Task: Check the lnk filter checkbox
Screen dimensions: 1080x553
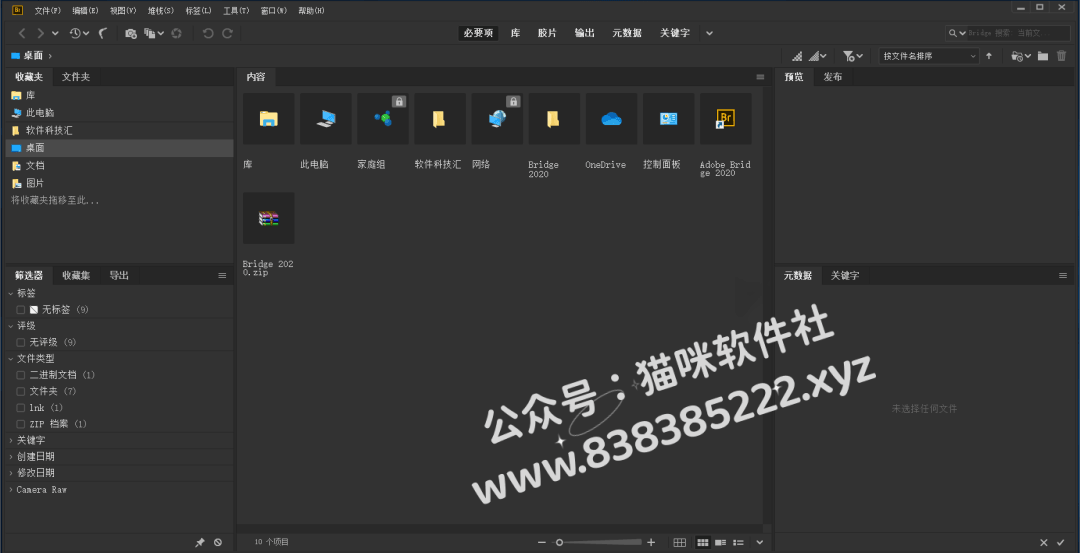Action: pyautogui.click(x=21, y=408)
